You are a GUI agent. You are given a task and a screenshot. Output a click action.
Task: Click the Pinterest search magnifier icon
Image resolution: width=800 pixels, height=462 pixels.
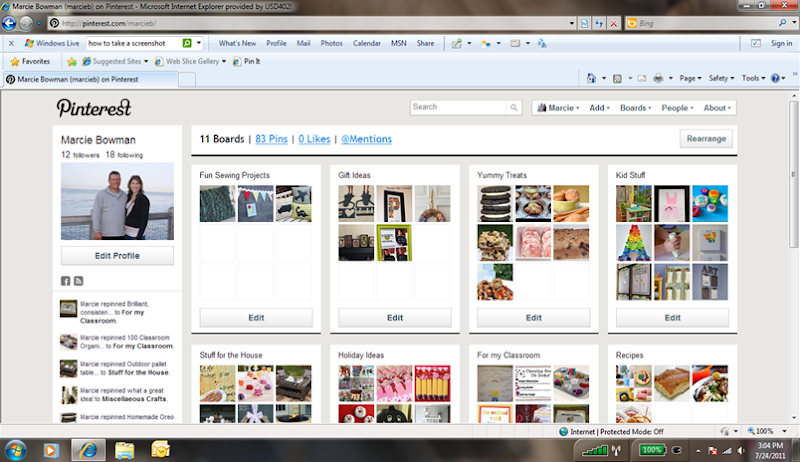(x=514, y=107)
